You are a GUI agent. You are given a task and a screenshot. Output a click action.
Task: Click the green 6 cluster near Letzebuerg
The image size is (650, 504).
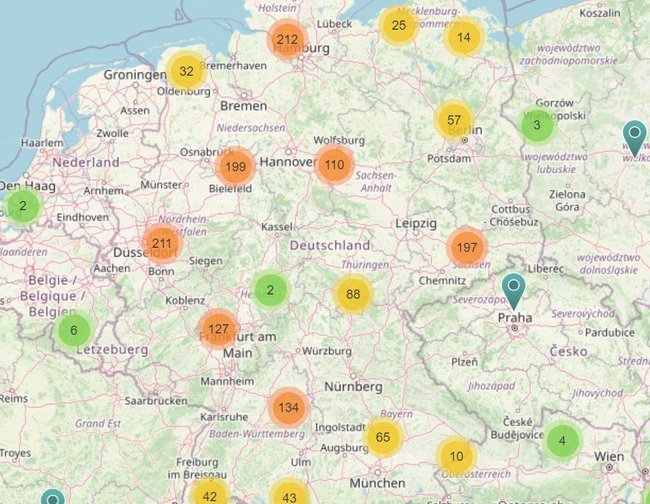click(x=74, y=330)
